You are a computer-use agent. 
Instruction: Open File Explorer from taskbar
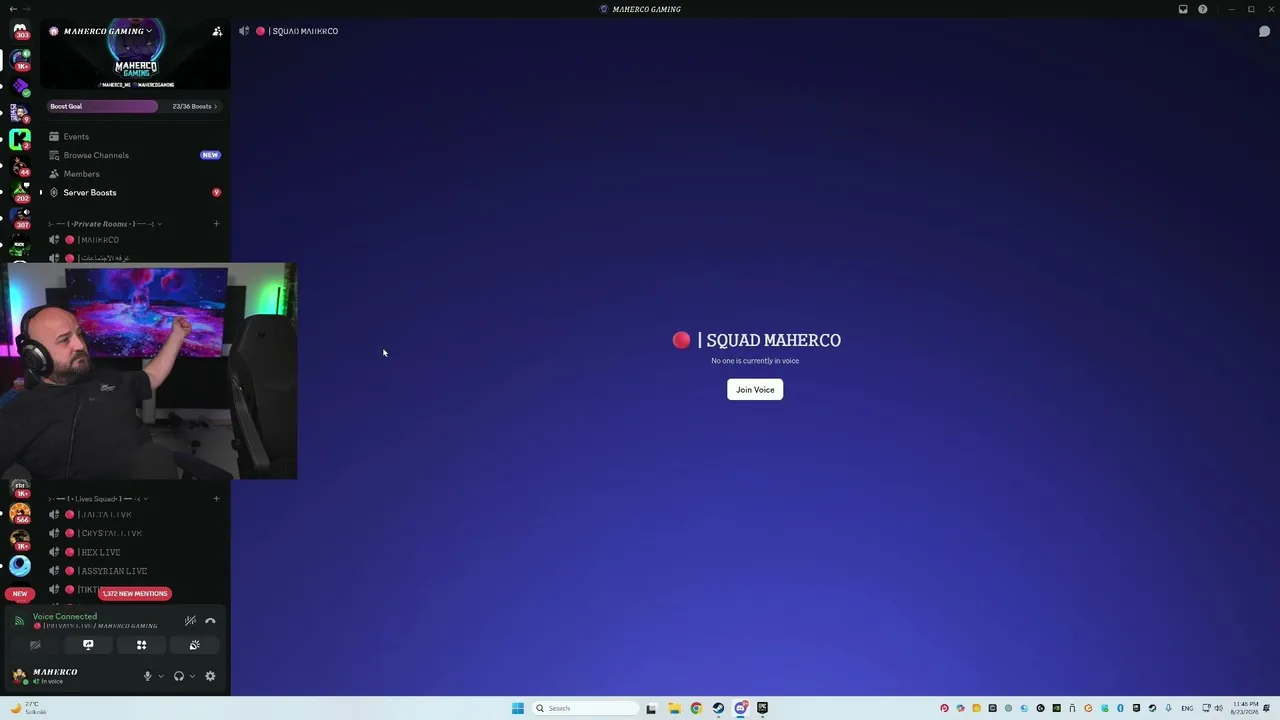pyautogui.click(x=673, y=708)
